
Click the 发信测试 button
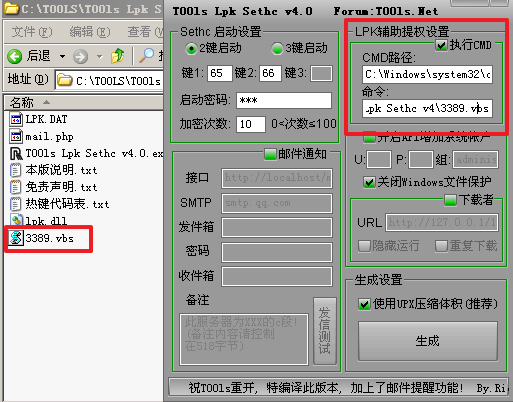point(325,331)
